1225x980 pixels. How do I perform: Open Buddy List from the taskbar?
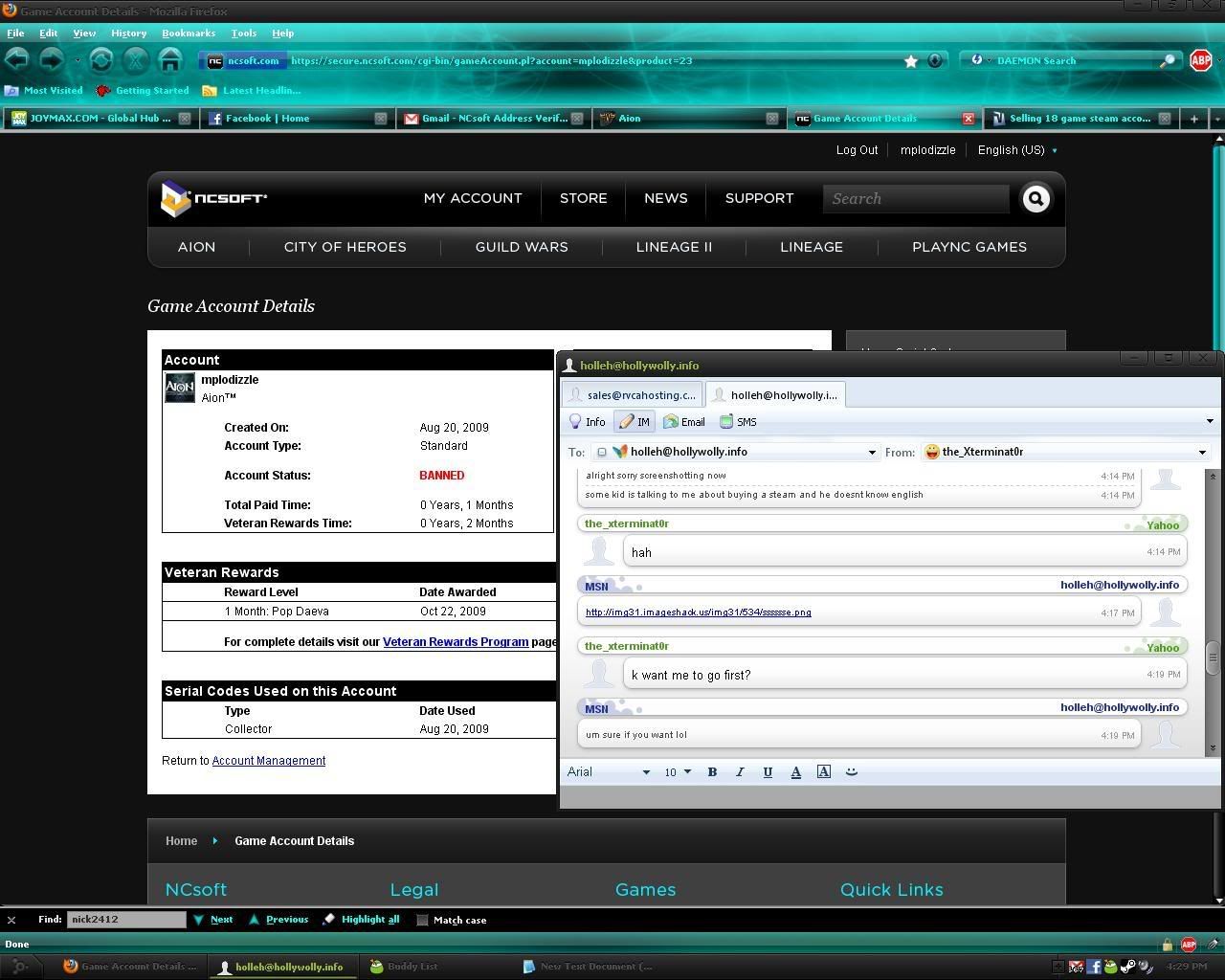click(404, 967)
